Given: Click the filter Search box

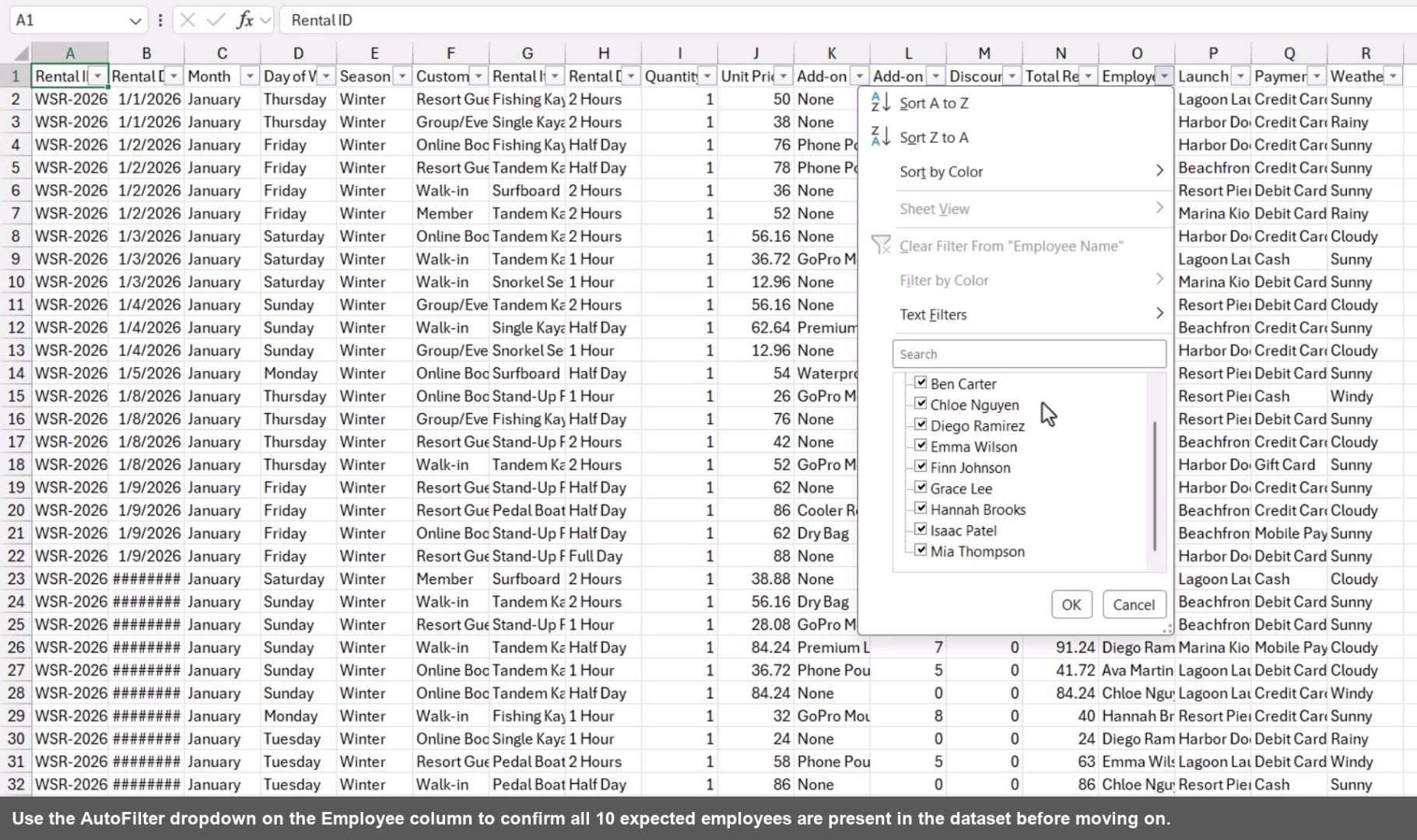Looking at the screenshot, I should [x=1029, y=354].
